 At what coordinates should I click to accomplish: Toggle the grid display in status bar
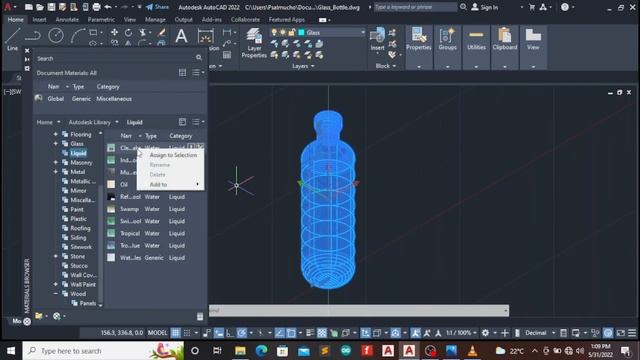[x=176, y=333]
